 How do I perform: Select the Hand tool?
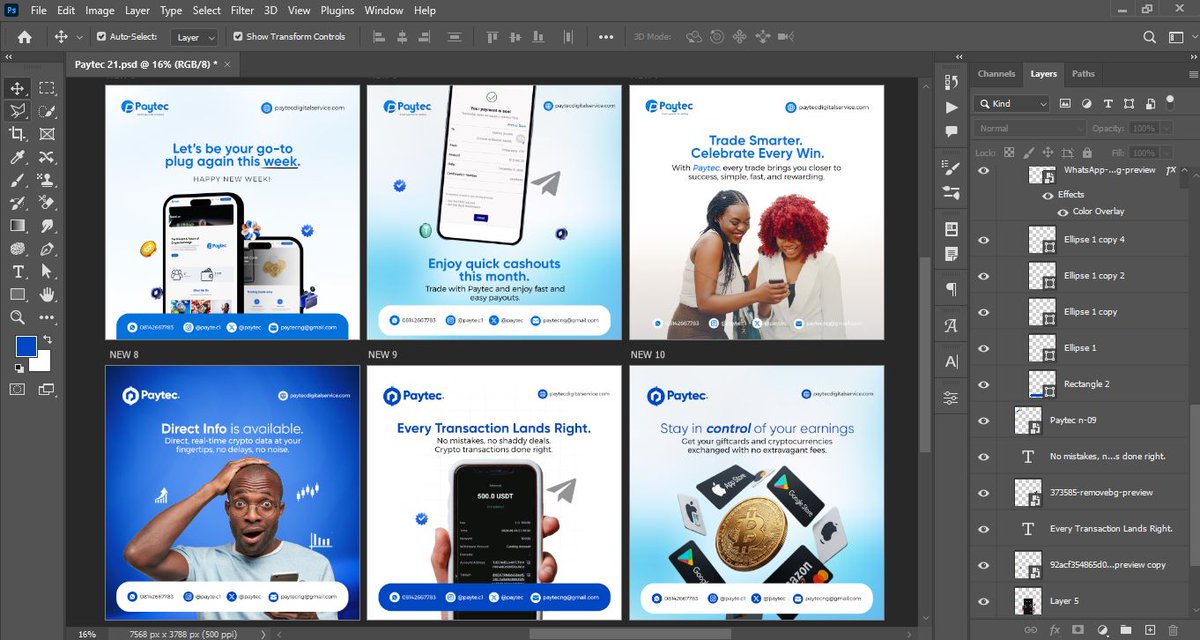pyautogui.click(x=47, y=295)
